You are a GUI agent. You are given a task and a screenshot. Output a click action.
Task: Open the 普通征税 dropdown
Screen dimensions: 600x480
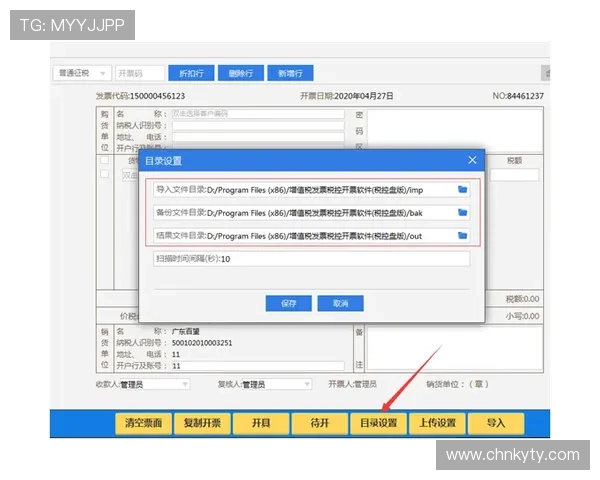point(82,73)
